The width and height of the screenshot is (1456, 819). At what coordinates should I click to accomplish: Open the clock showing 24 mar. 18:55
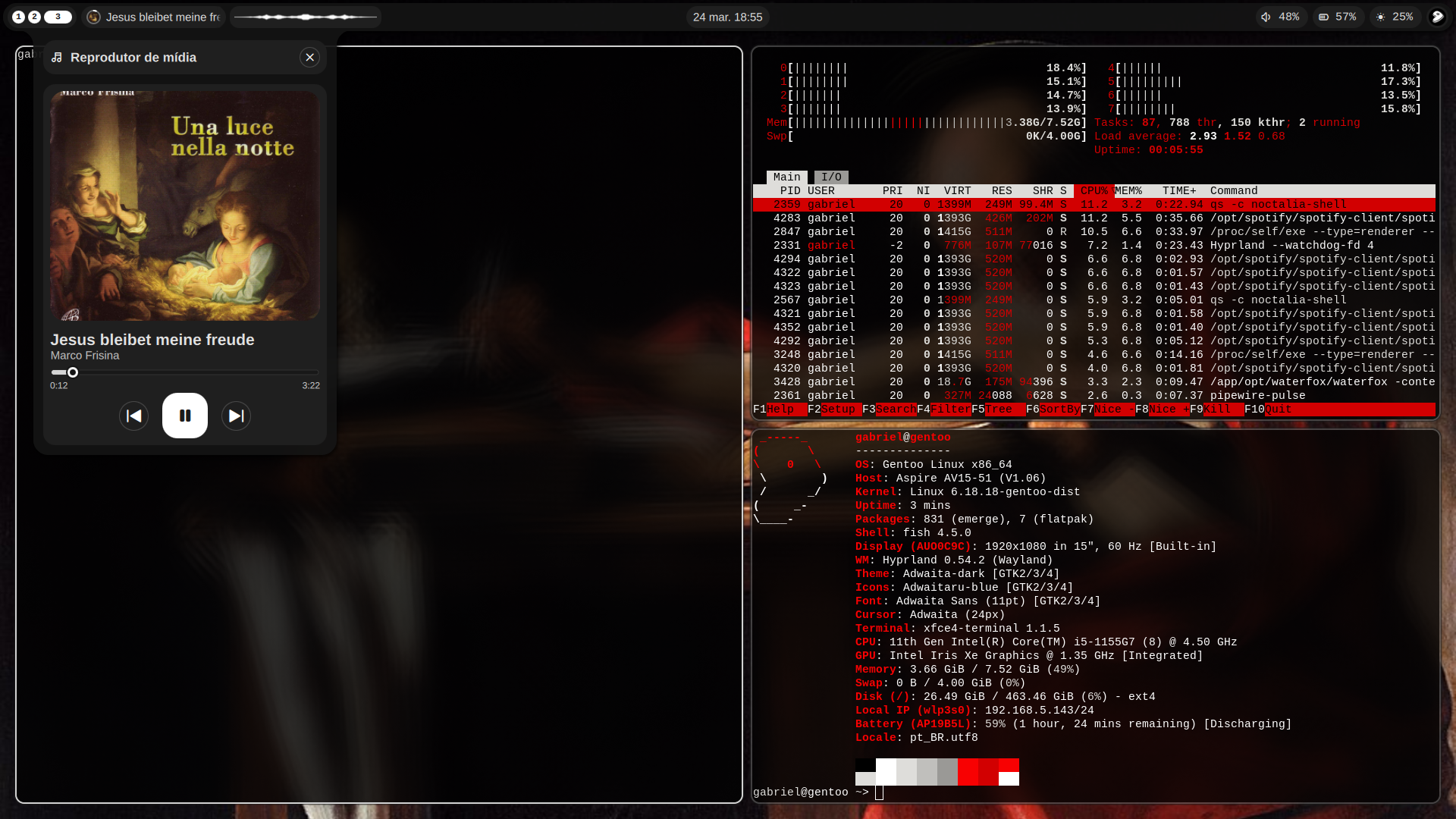point(727,17)
